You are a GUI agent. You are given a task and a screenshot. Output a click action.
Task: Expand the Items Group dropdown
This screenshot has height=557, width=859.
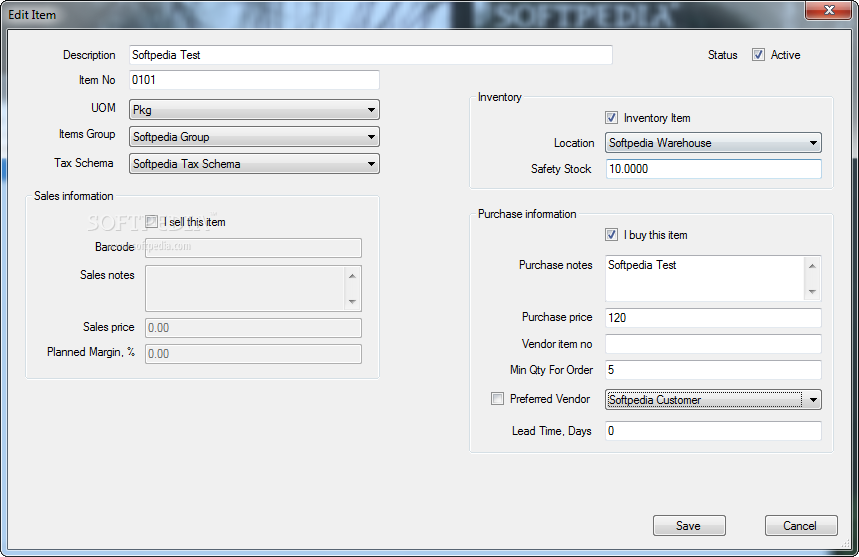click(254, 137)
